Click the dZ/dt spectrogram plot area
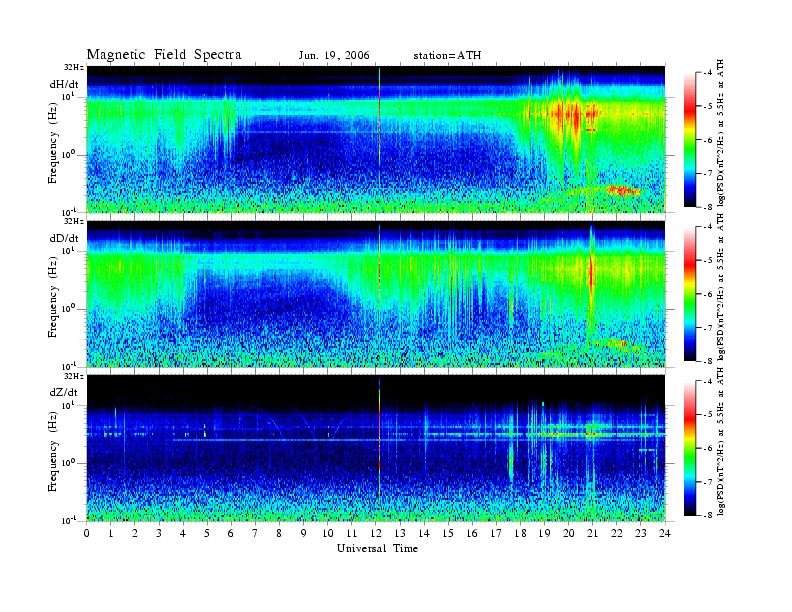Screen dimensions: 792x612 376,448
